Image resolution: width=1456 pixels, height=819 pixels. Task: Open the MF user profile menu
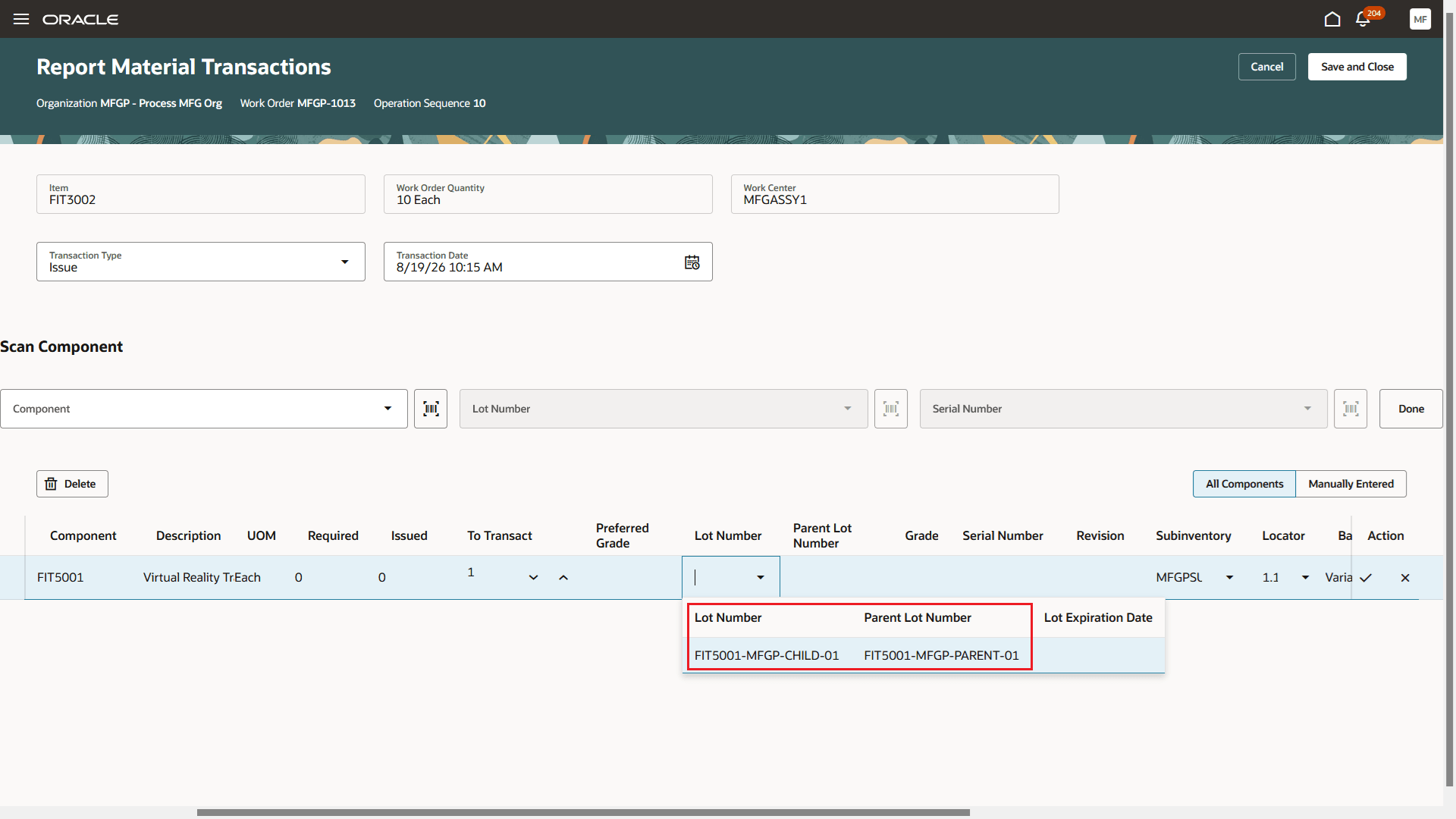1420,19
